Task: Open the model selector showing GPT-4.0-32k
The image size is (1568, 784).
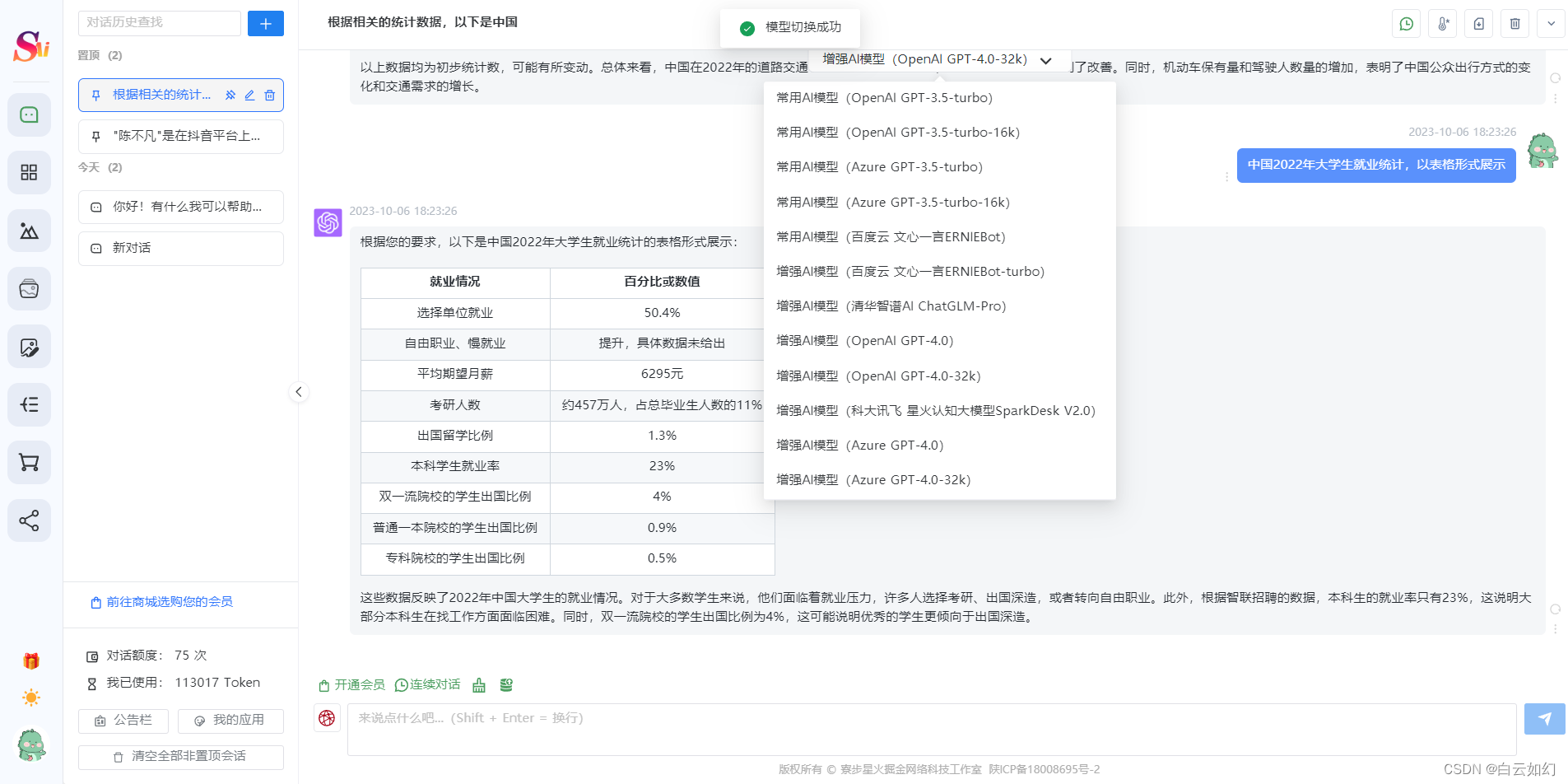Action: [938, 59]
